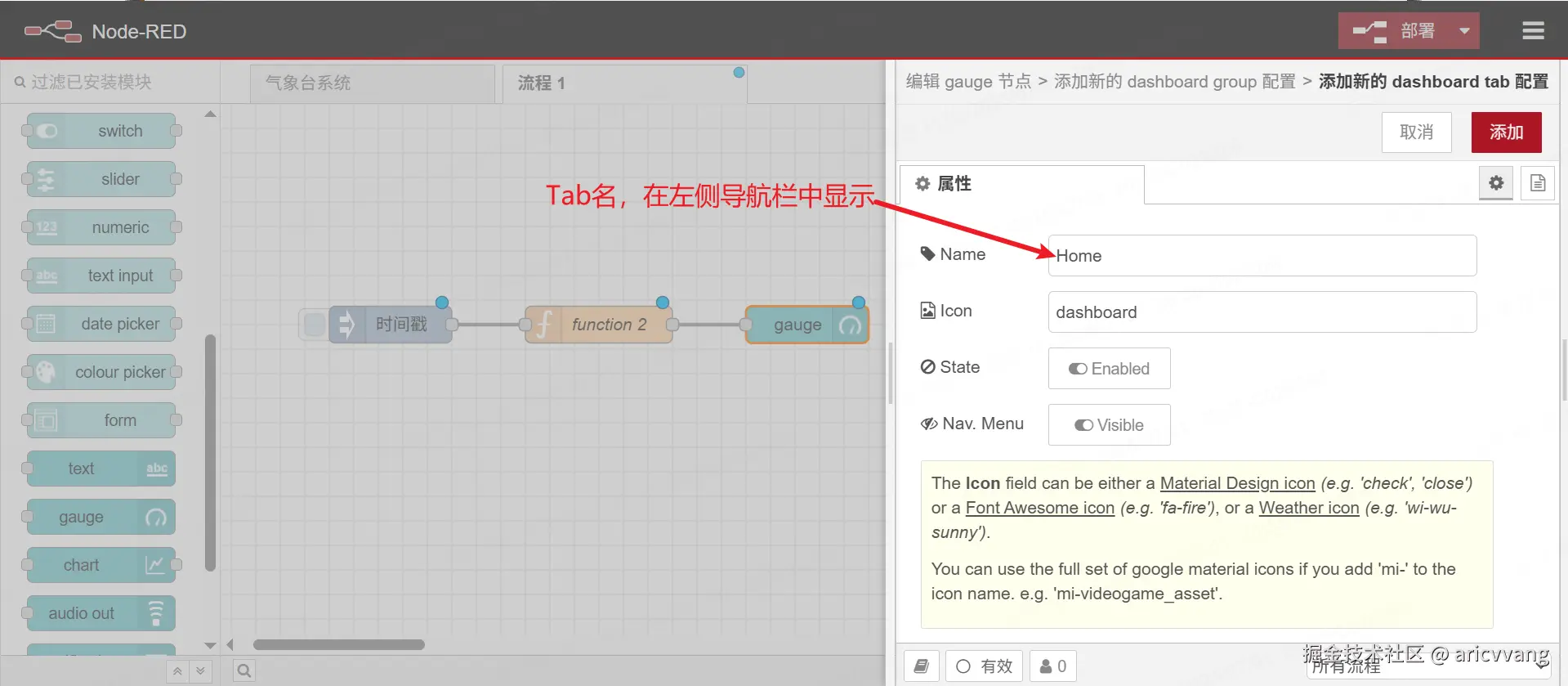Screen dimensions: 1568x686
Task: Select the chart palette node
Action: coord(101,565)
